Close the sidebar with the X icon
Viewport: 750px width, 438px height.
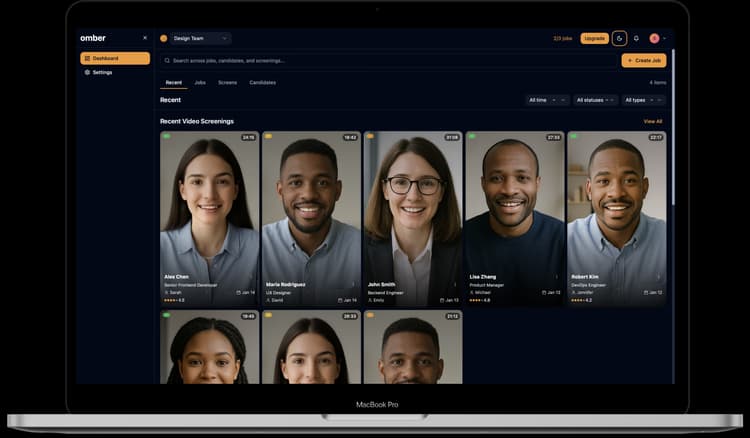[145, 38]
